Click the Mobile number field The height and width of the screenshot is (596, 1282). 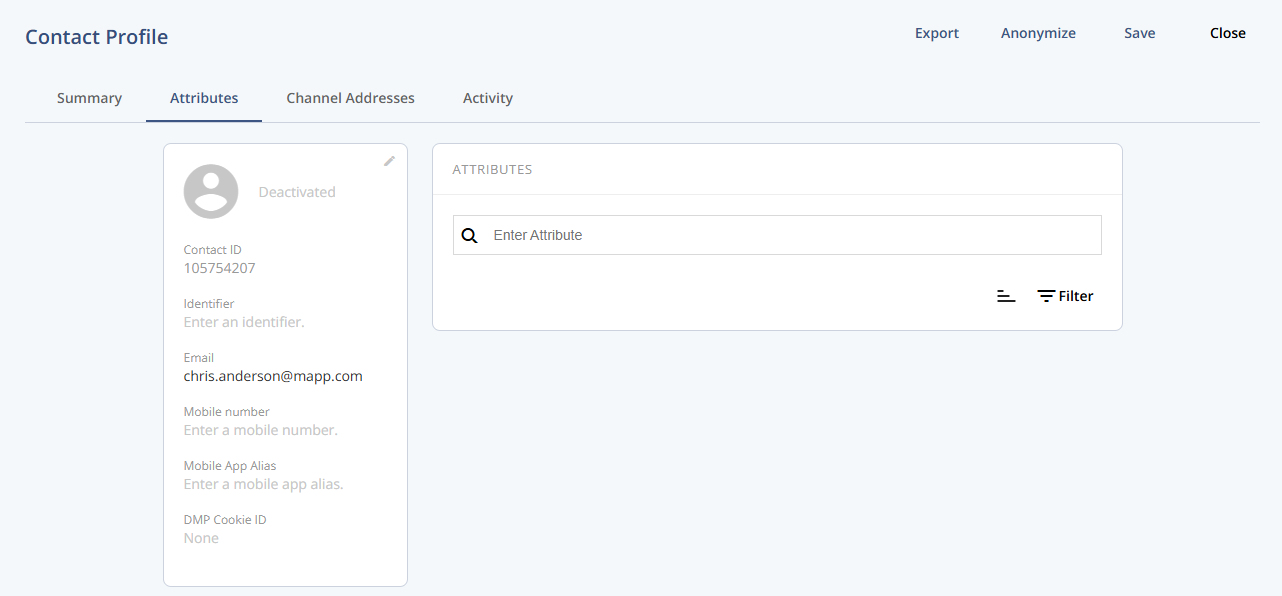click(261, 430)
